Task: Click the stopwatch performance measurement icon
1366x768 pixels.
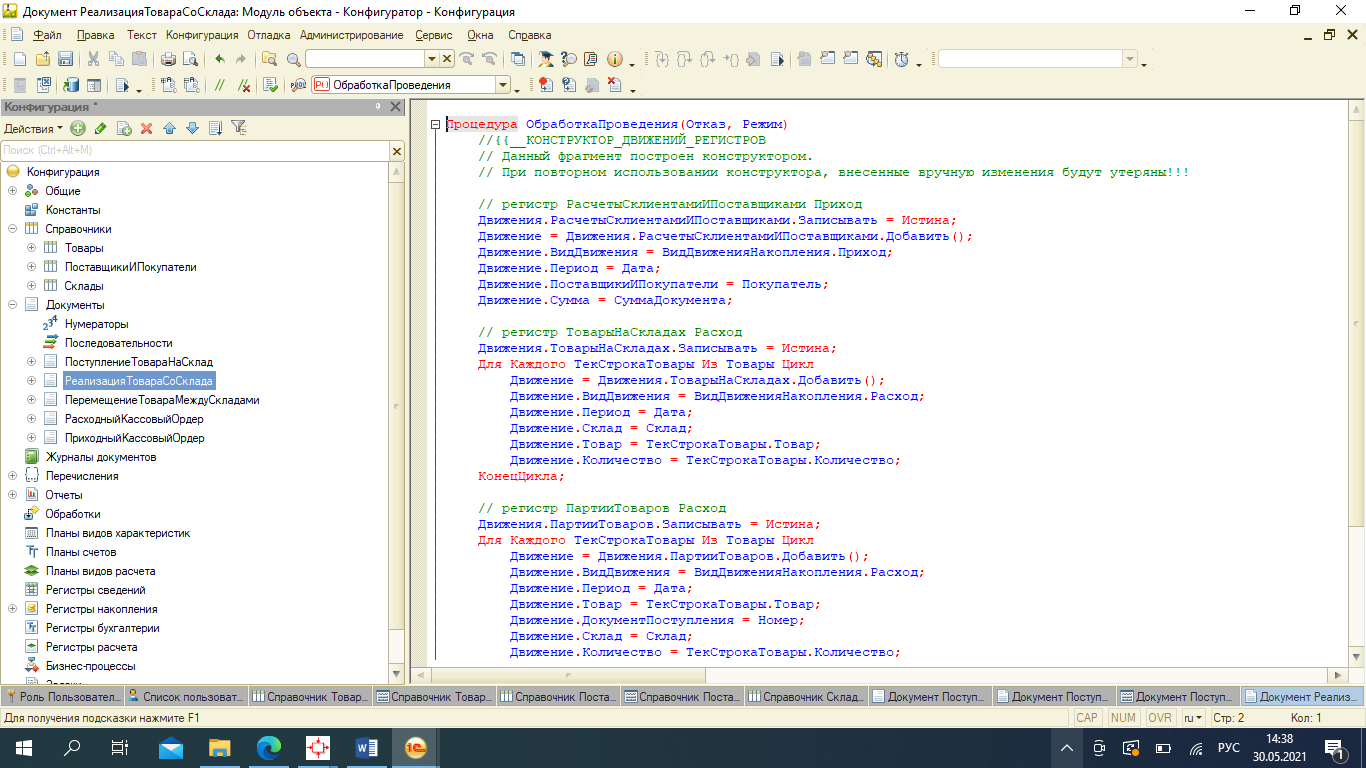Action: 902,59
